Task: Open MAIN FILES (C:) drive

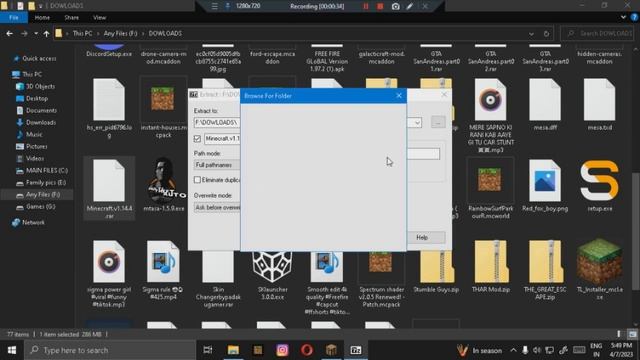Action: click(x=47, y=171)
